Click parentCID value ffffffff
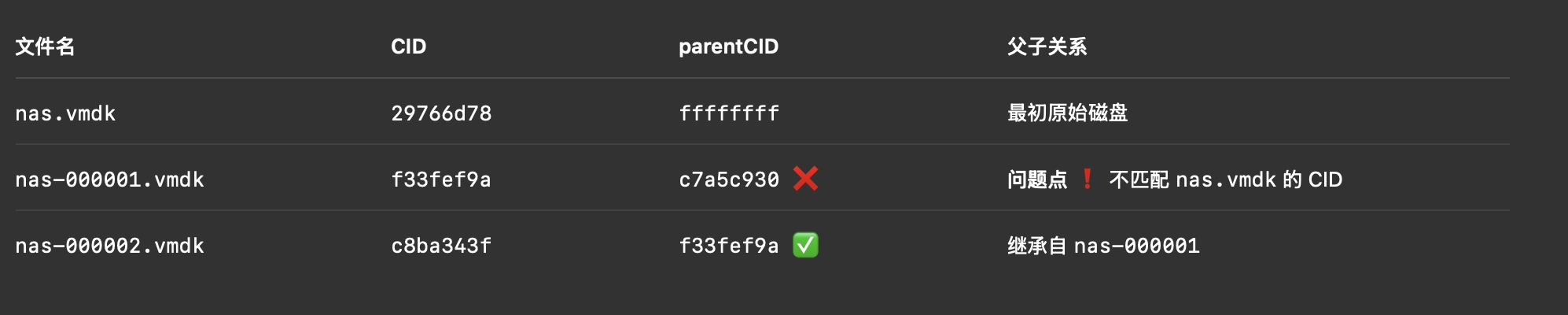Screen dimensions: 1568x315 [x=729, y=113]
